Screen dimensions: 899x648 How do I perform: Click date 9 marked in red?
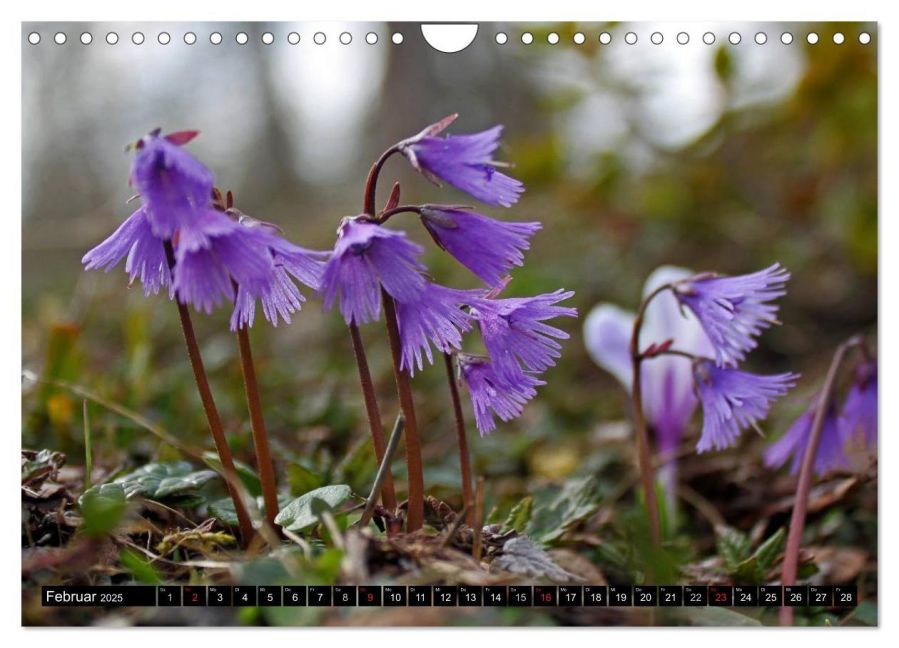[x=369, y=597]
